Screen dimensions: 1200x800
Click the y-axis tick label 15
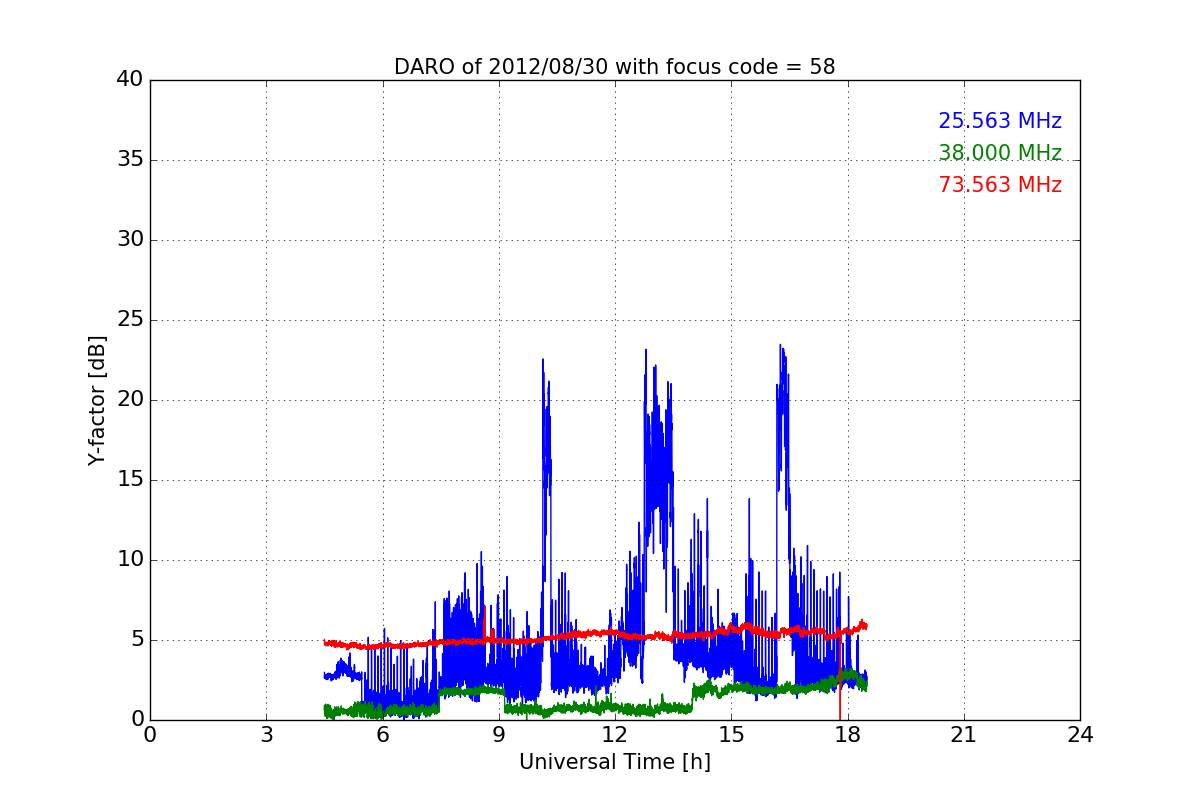pos(130,480)
